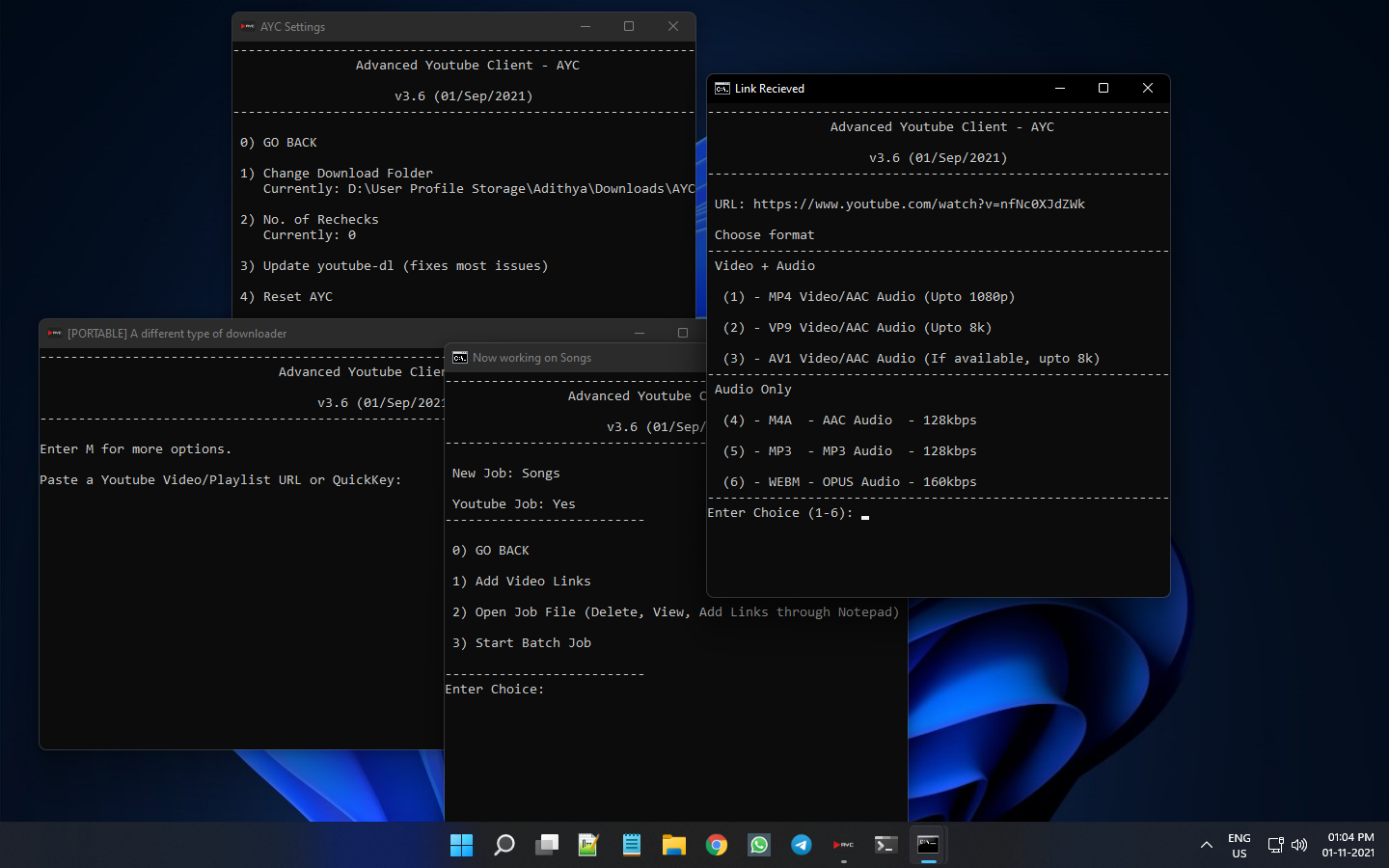Click the Link Recieved title bar text
This screenshot has height=868, width=1389.
[x=770, y=89]
